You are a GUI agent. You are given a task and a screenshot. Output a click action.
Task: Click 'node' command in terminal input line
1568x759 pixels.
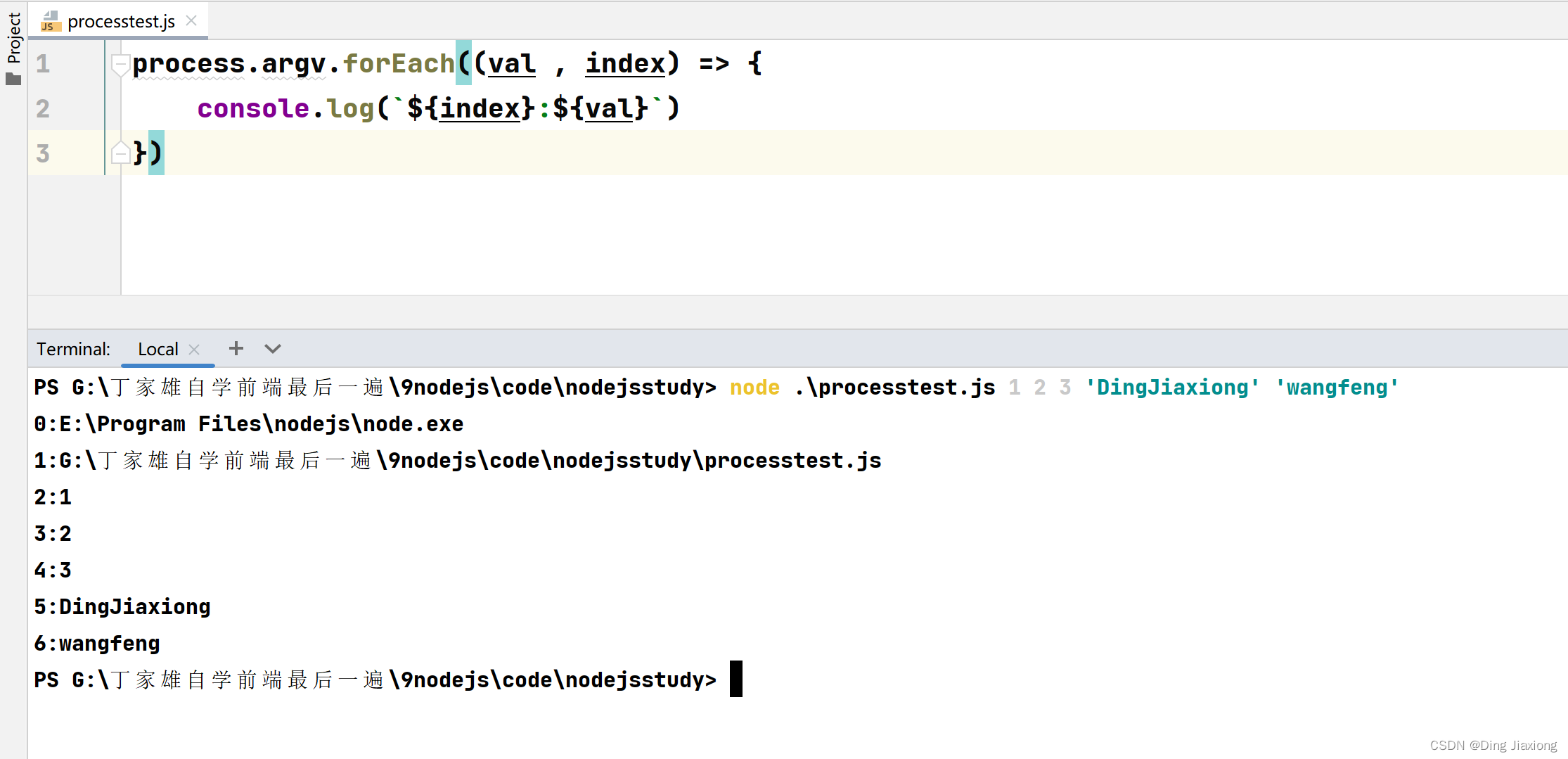[754, 388]
